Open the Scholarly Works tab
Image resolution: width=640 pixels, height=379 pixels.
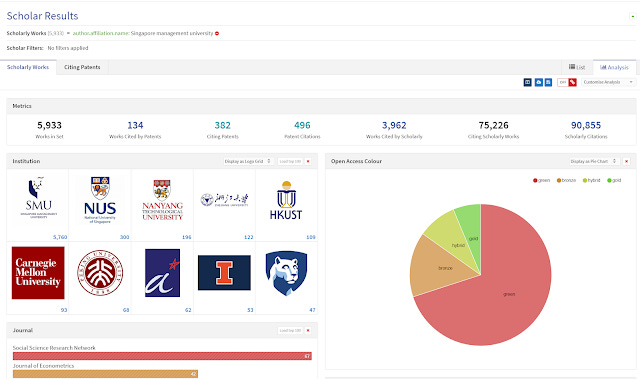pos(28,67)
